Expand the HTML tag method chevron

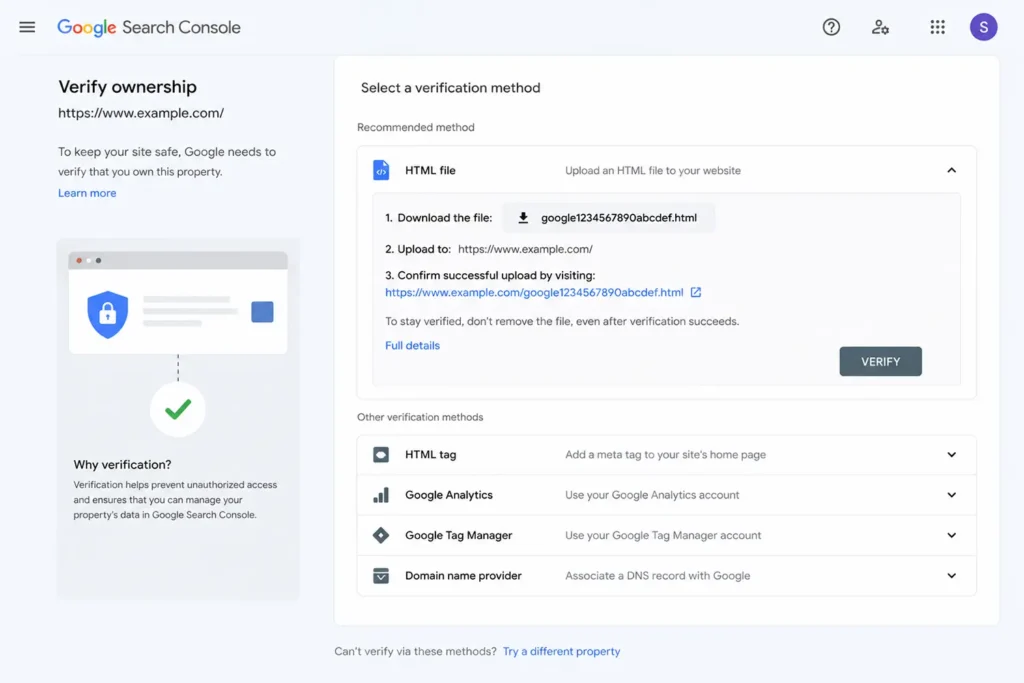tap(952, 454)
